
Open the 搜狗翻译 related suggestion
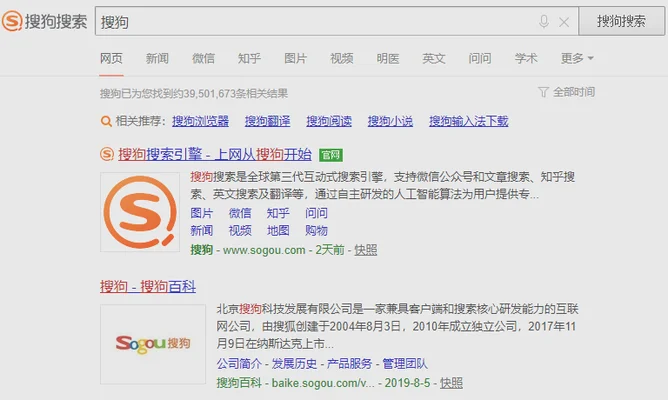(268, 121)
